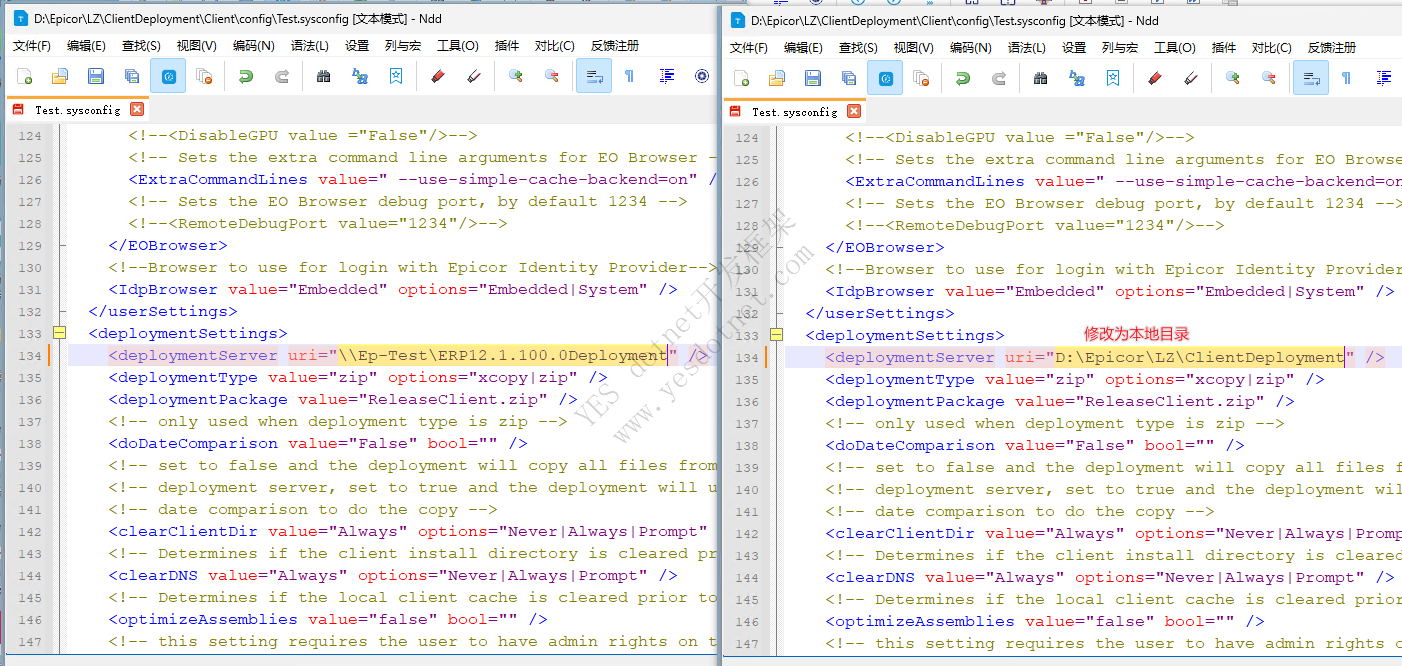The image size is (1402, 666).
Task: Click the save icon in left window toolbar
Action: pos(96,76)
